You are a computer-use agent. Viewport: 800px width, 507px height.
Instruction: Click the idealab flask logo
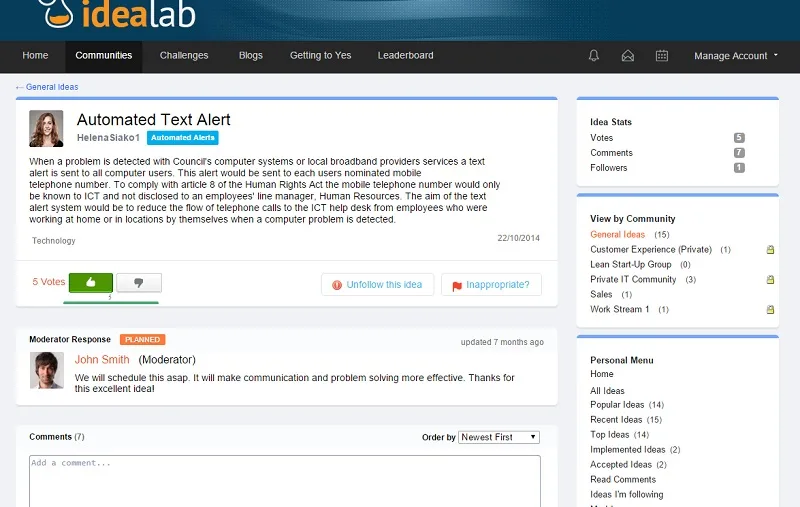click(56, 13)
